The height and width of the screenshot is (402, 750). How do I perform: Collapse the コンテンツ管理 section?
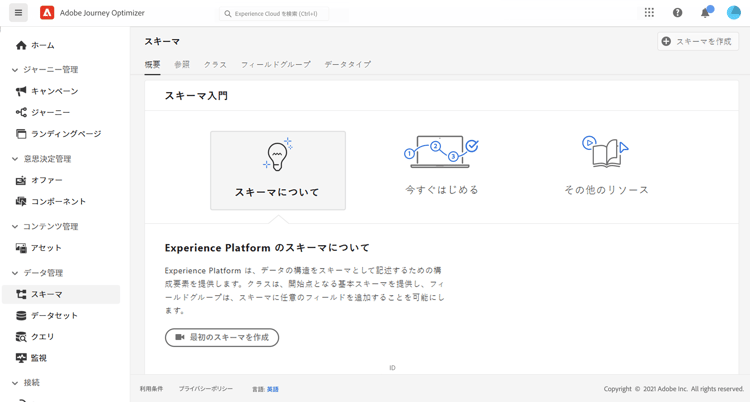[x=14, y=227]
